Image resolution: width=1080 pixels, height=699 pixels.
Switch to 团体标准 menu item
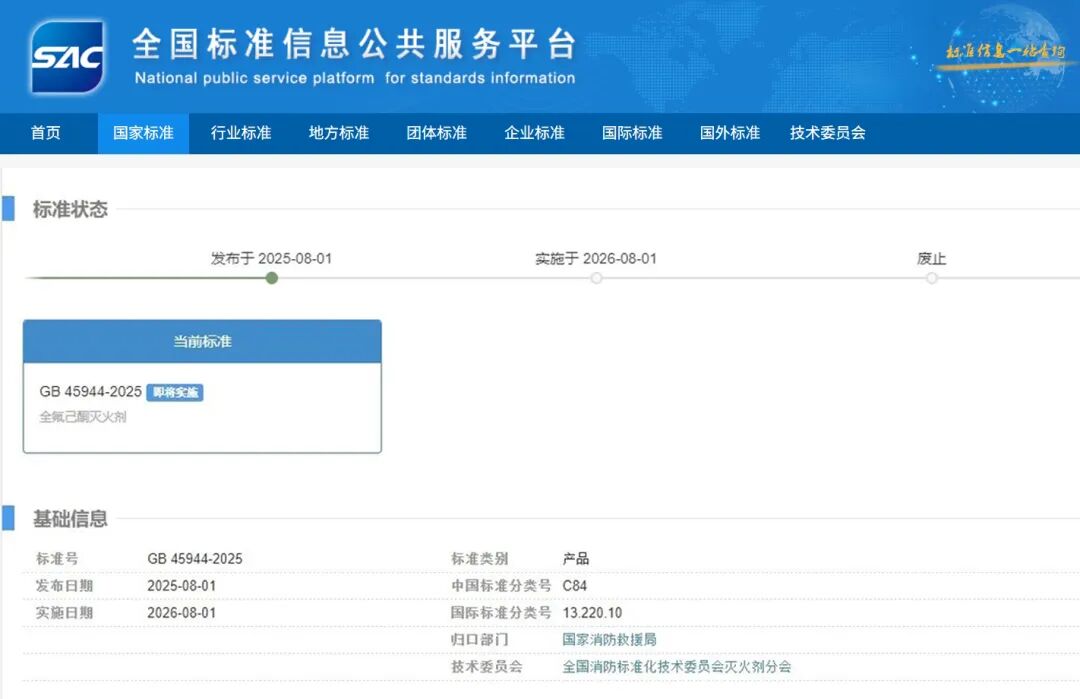click(x=437, y=133)
